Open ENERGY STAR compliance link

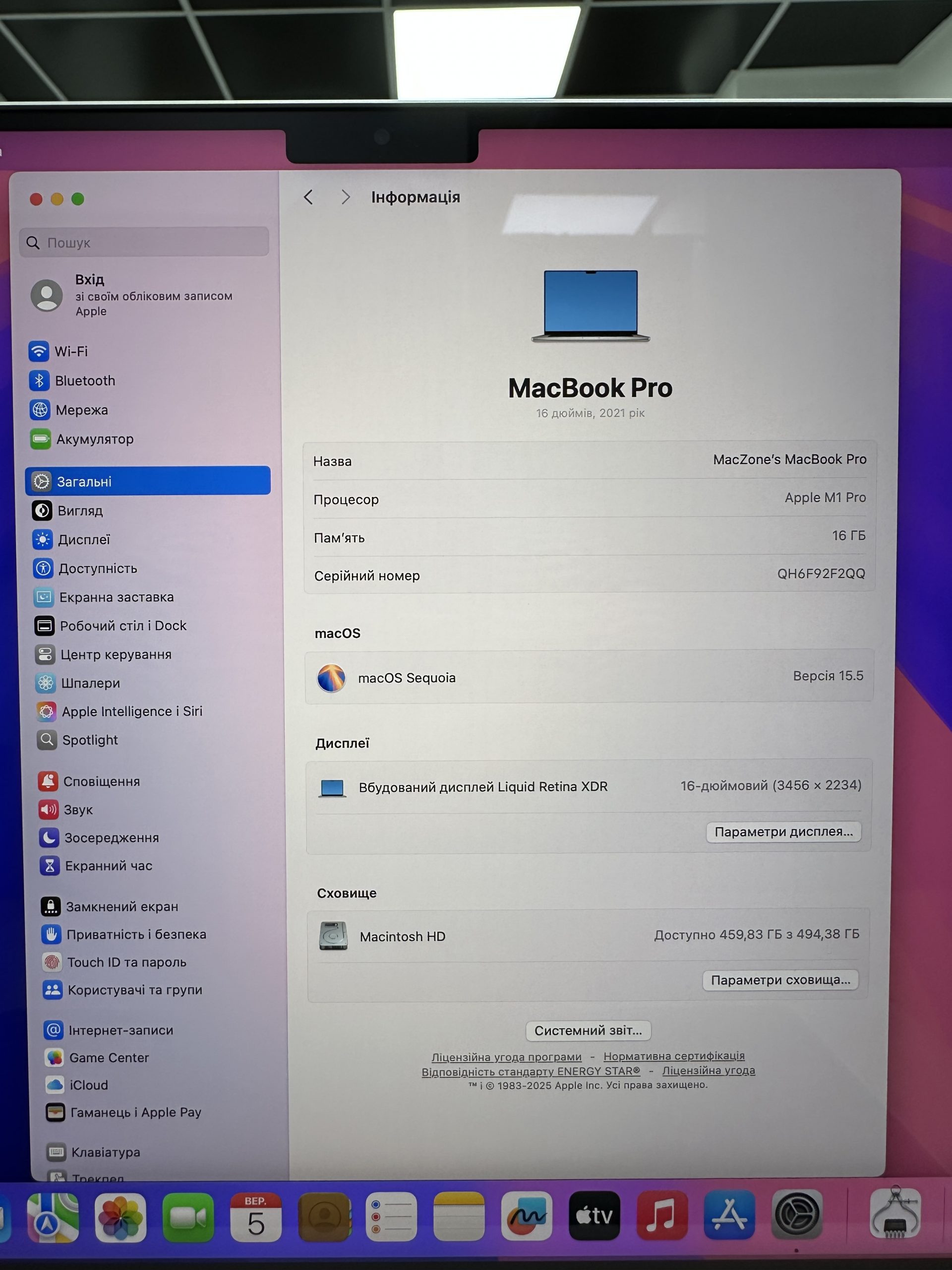[531, 1072]
